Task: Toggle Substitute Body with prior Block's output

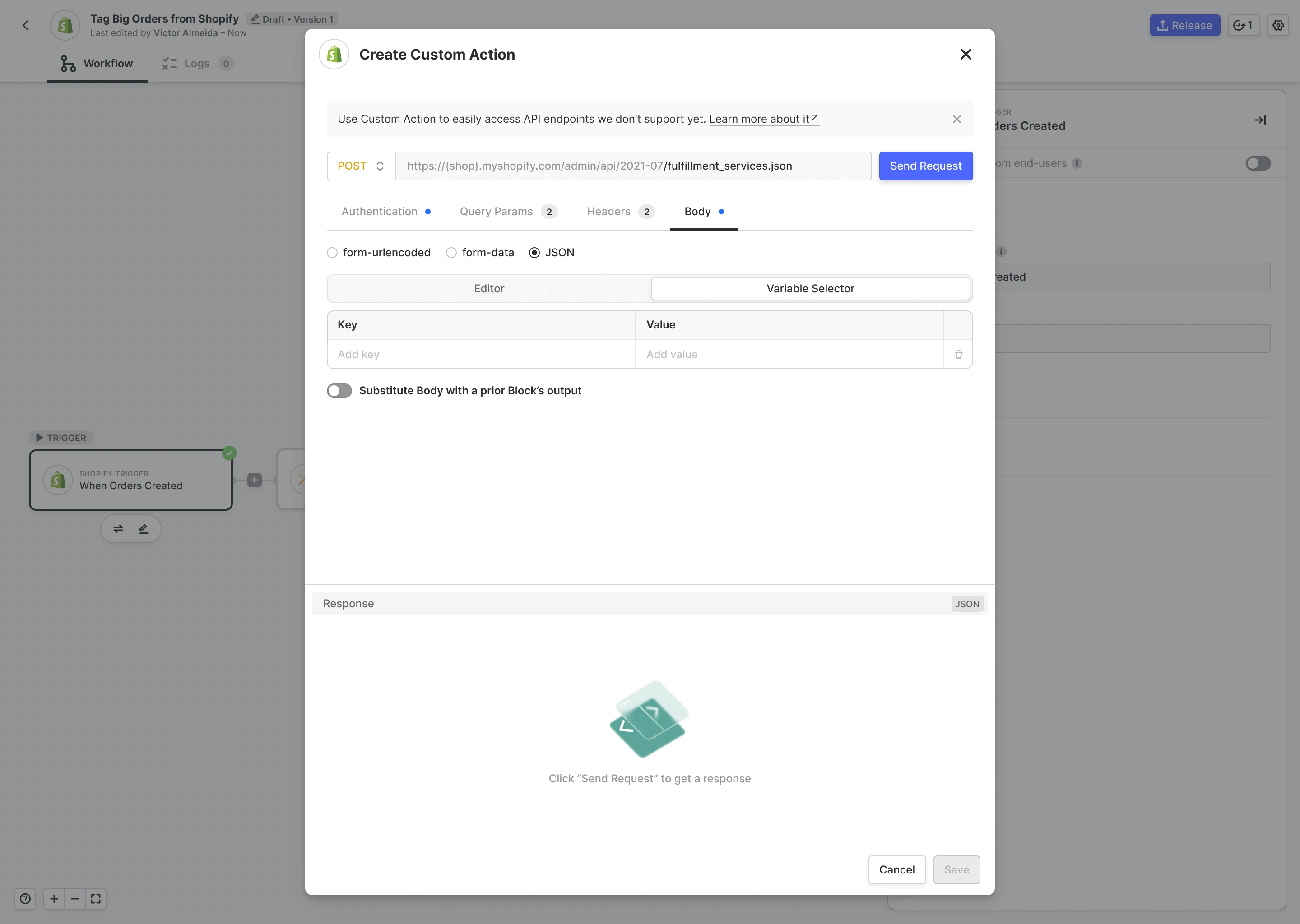Action: click(339, 390)
